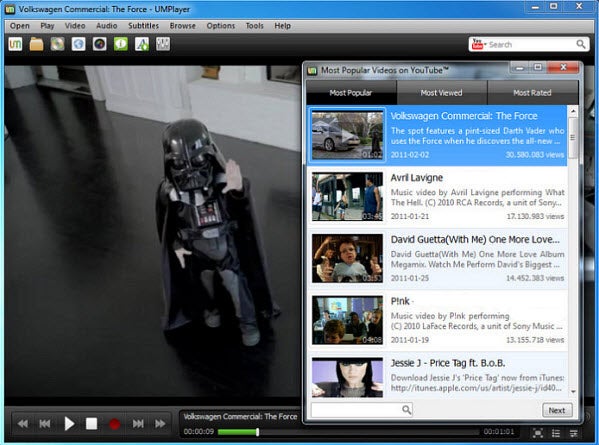Expand the YouTube search provider dropdown arrow
Viewport: 599px width, 445px height.
pyautogui.click(x=486, y=45)
